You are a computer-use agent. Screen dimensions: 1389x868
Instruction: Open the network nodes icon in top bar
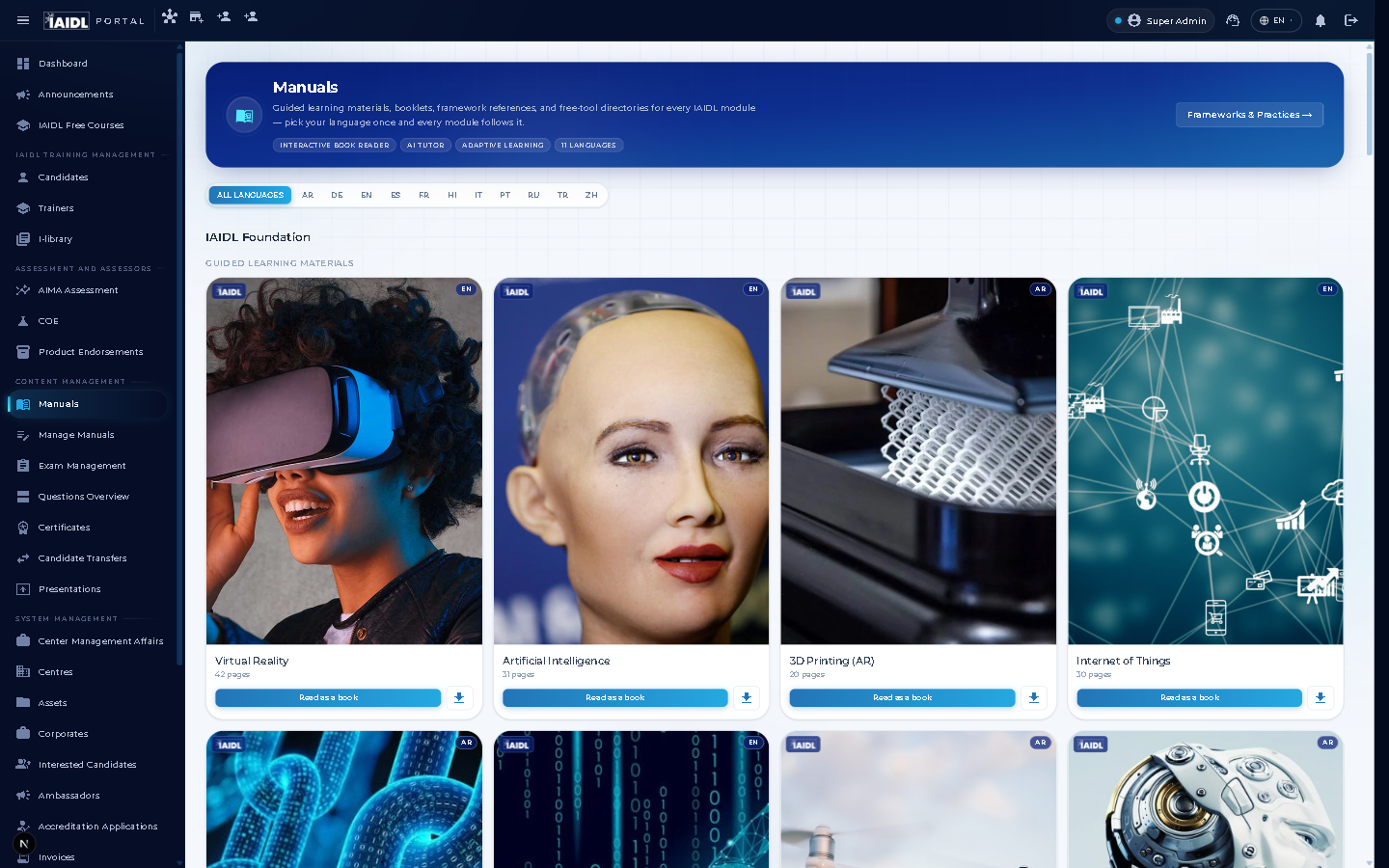[170, 16]
